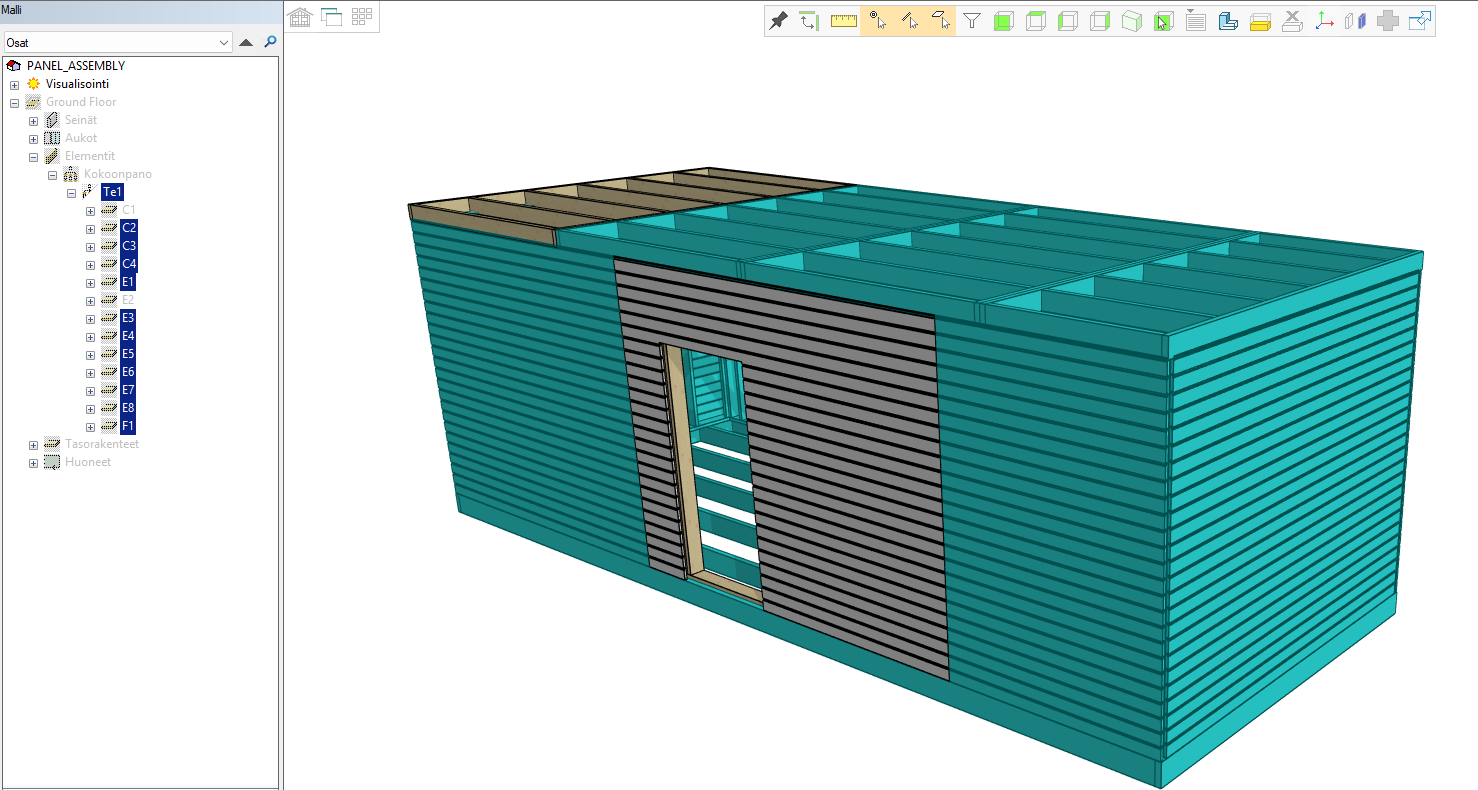Click the grey plus cross icon
This screenshot has width=1478, height=790.
point(1387,21)
